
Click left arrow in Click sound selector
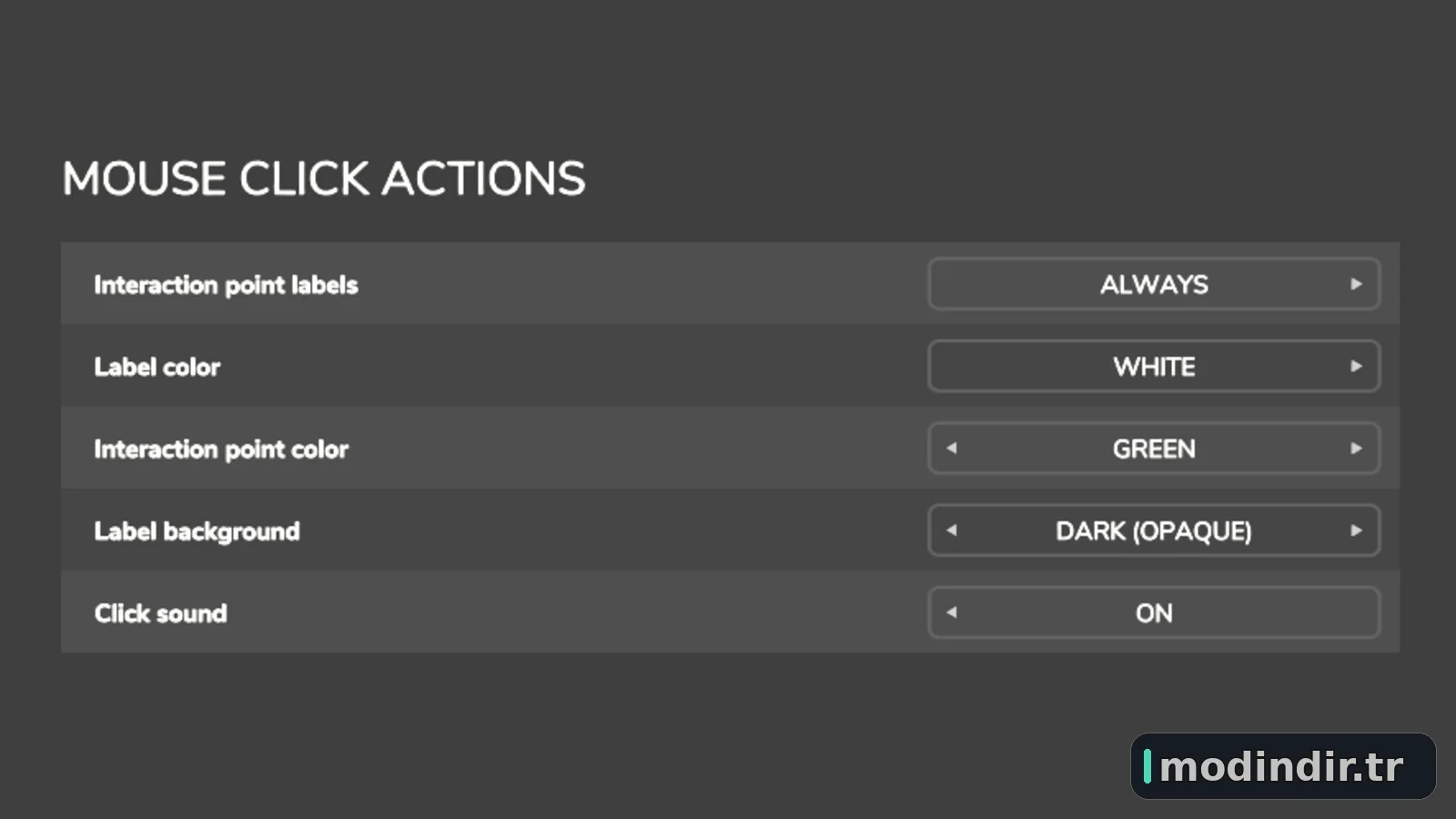(952, 612)
